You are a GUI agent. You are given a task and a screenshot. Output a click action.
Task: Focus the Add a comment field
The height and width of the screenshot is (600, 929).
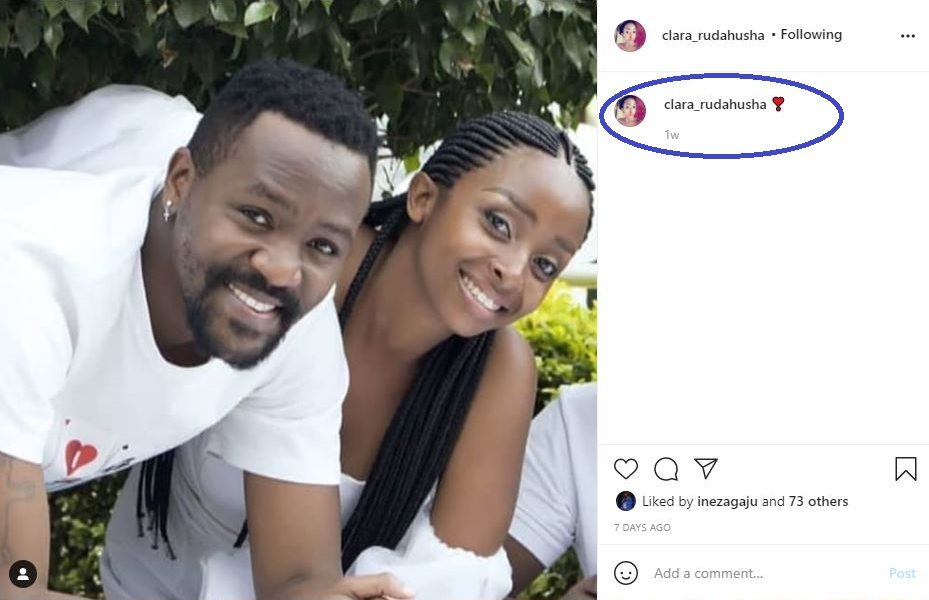(764, 573)
